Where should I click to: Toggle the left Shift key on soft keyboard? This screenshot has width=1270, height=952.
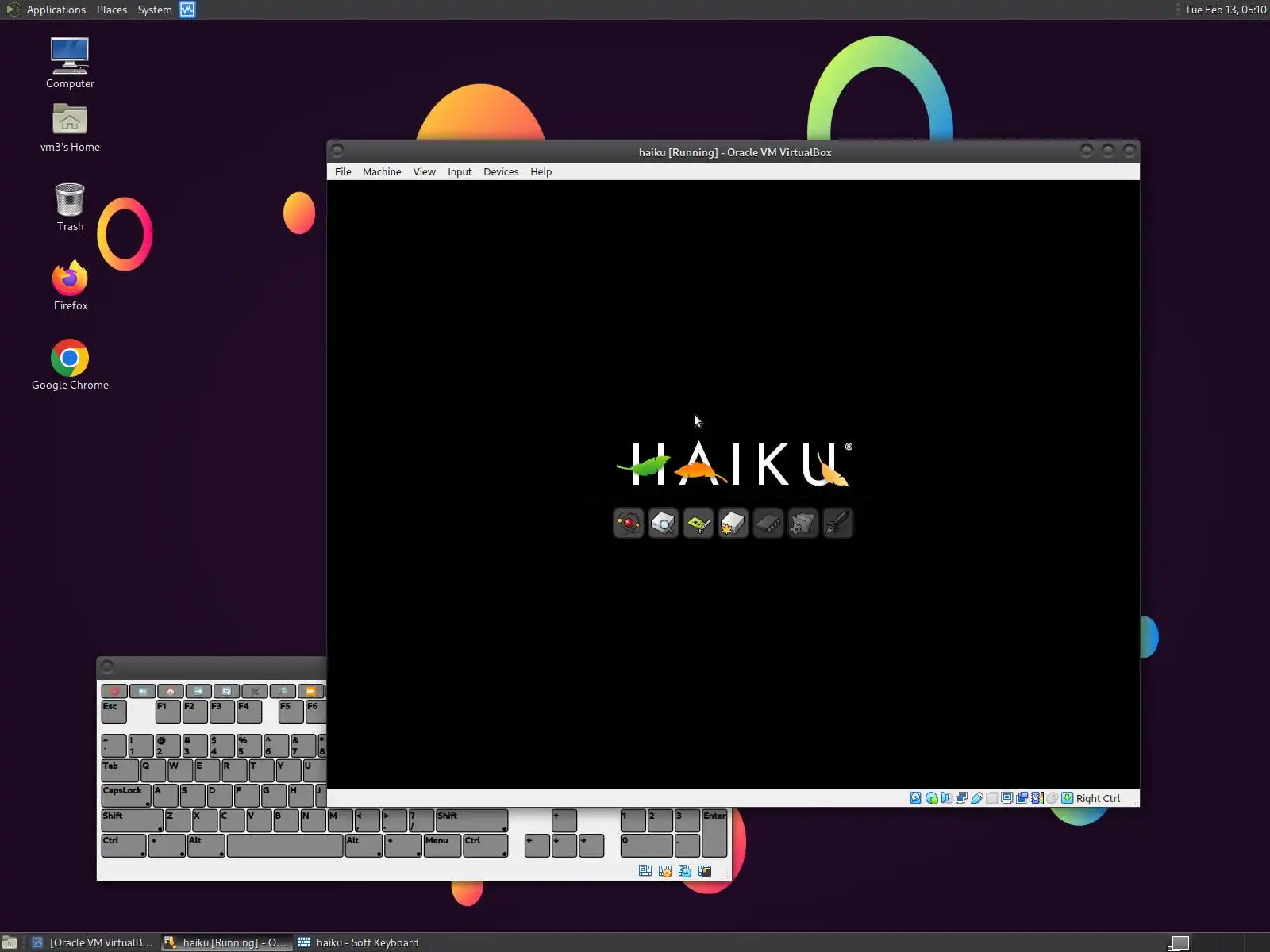132,820
